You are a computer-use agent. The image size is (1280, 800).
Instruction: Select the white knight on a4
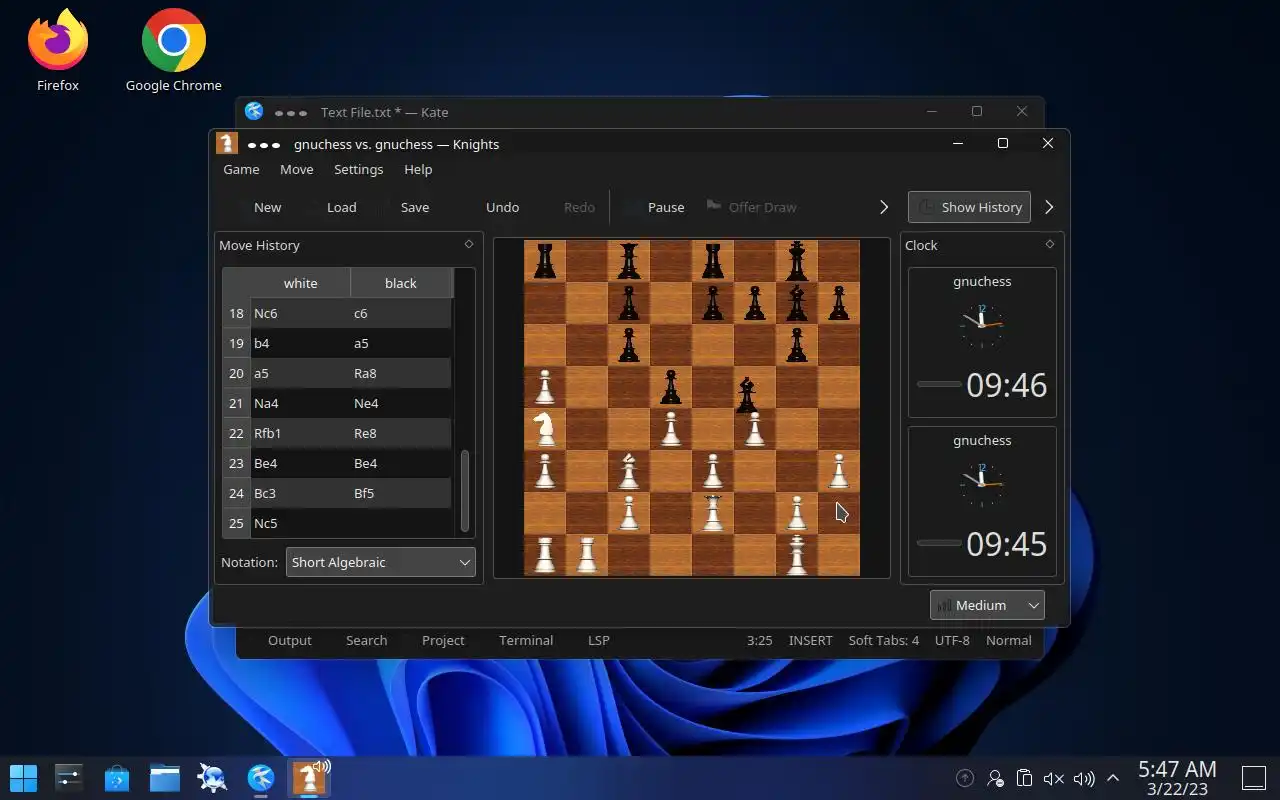click(x=545, y=429)
